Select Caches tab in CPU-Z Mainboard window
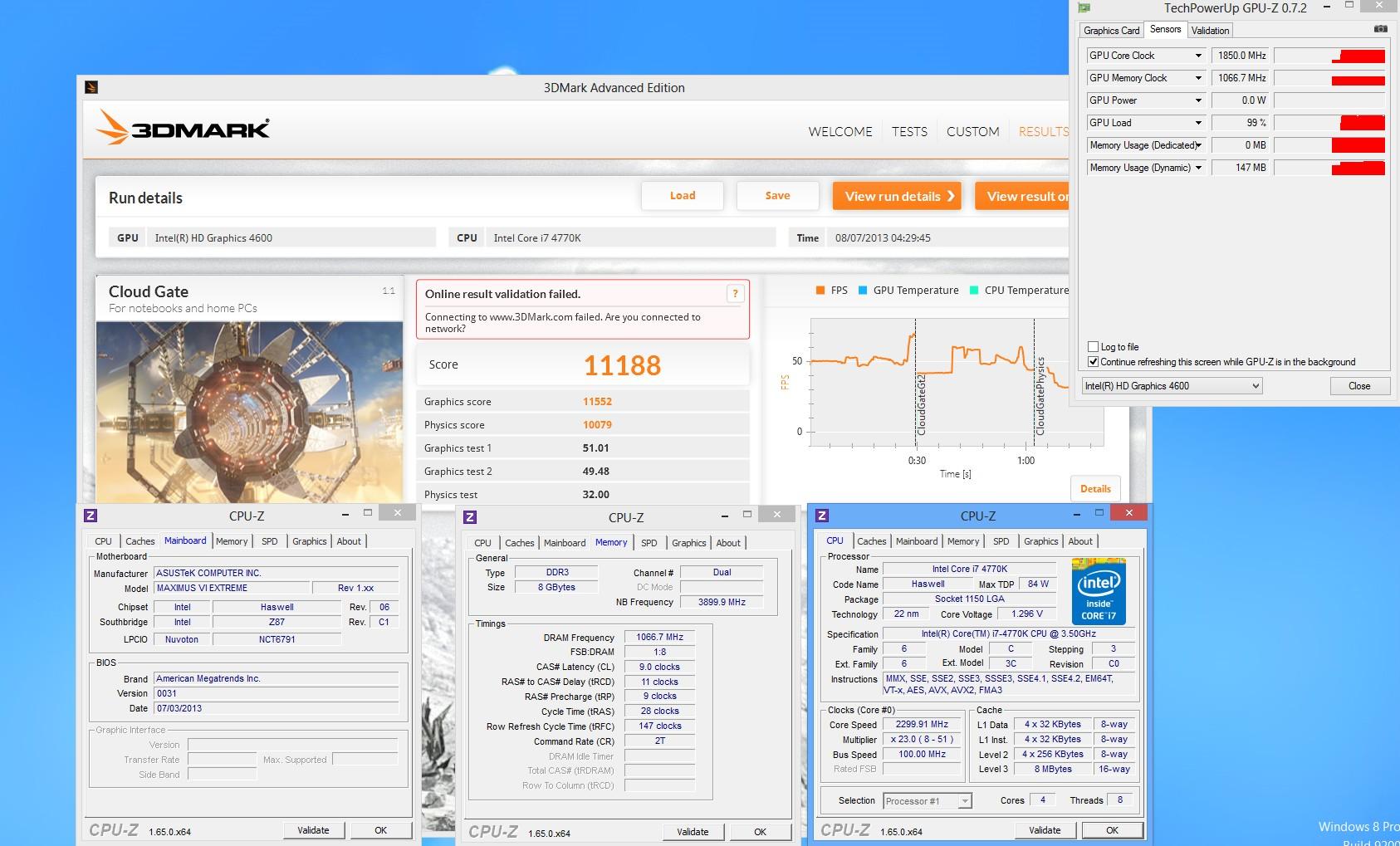Screen dimensions: 1400x846 (140, 541)
